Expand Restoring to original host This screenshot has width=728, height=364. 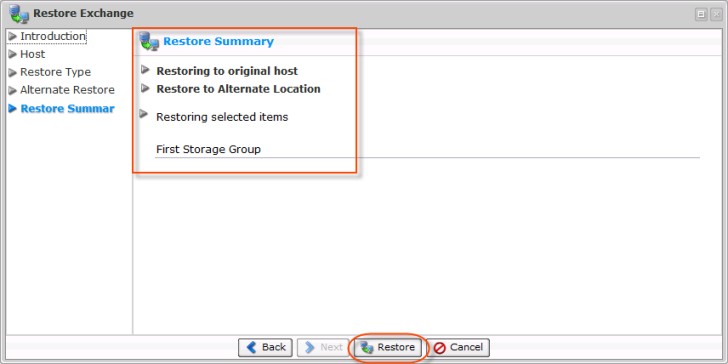pyautogui.click(x=145, y=70)
